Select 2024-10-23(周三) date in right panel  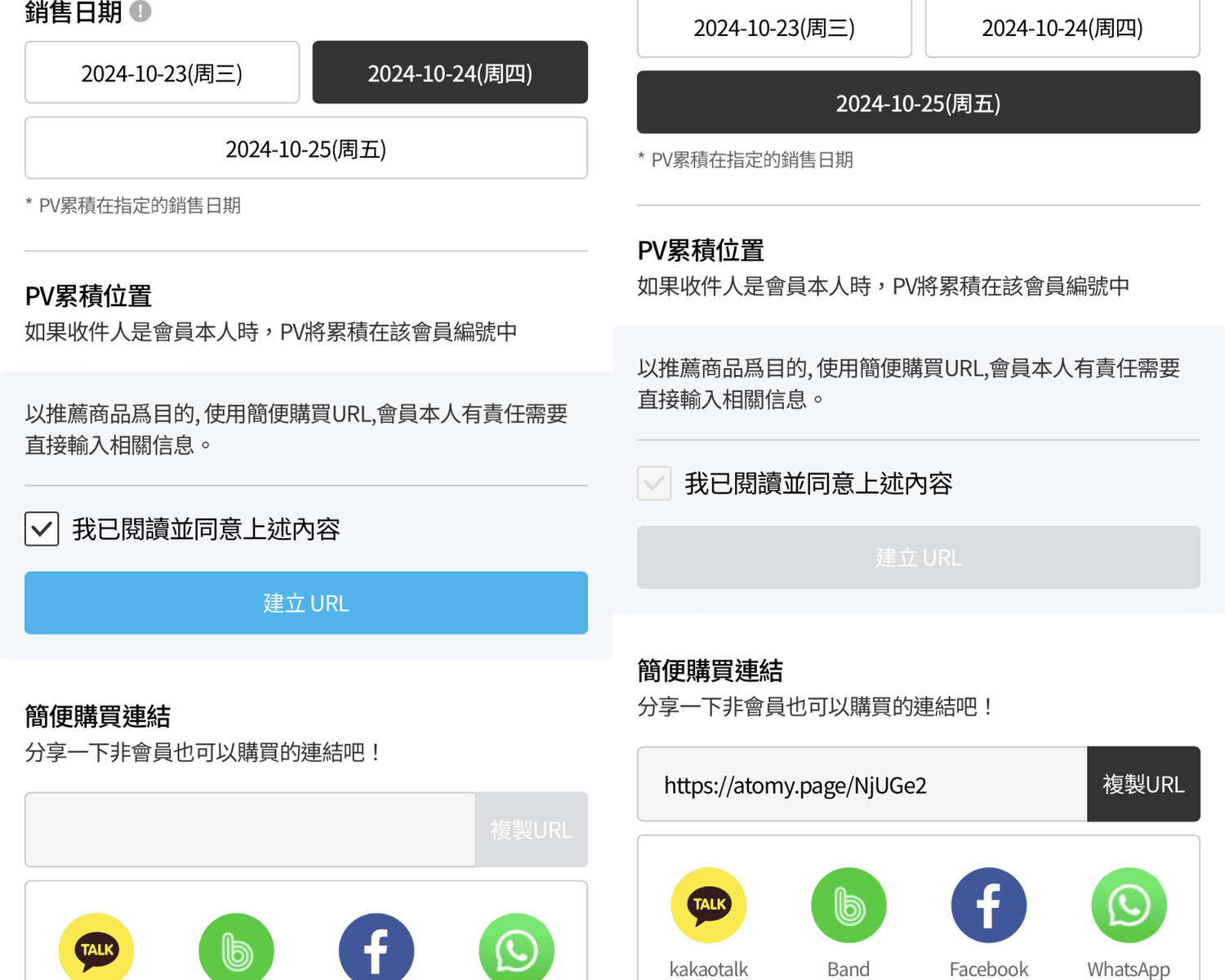pos(774,29)
